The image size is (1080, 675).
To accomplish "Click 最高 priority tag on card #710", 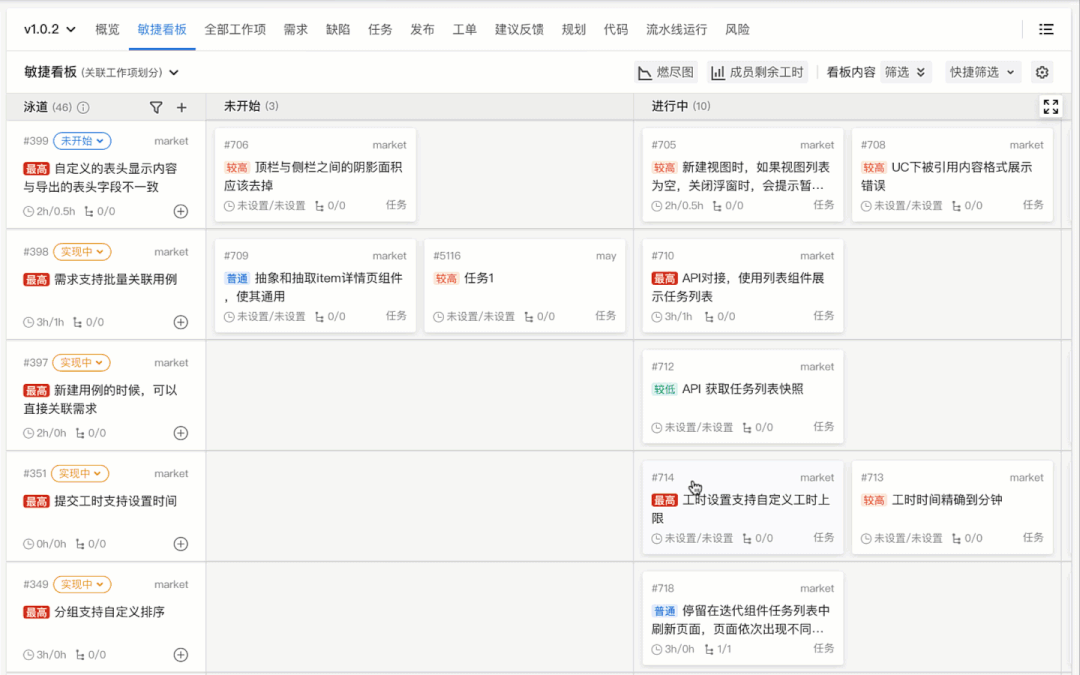I will tap(665, 279).
